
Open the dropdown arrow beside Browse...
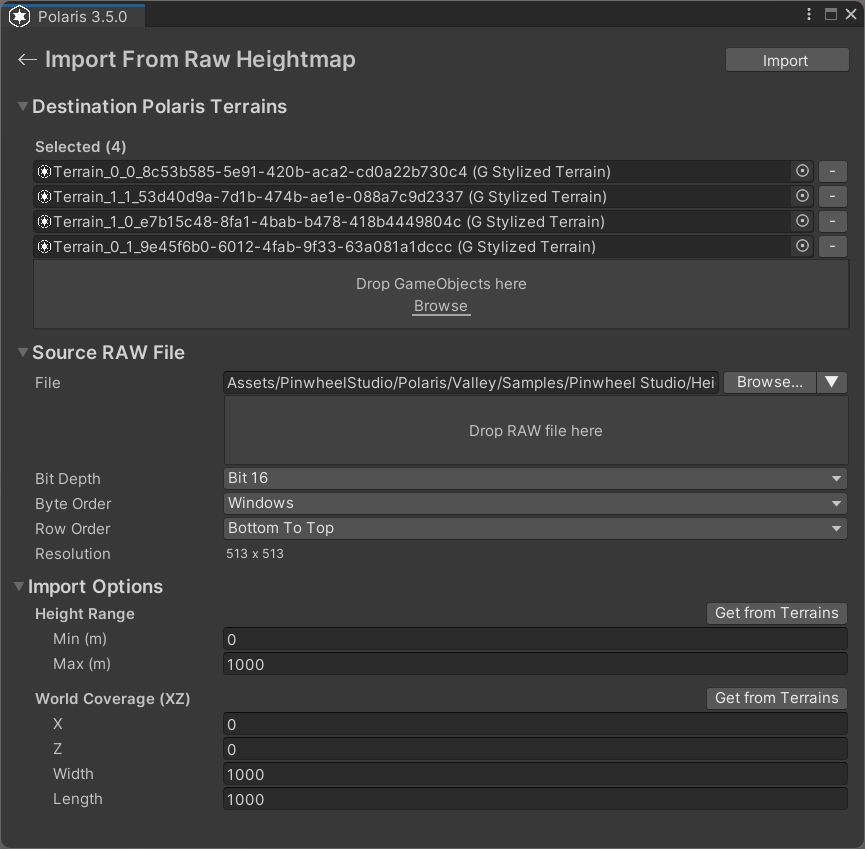(x=831, y=382)
